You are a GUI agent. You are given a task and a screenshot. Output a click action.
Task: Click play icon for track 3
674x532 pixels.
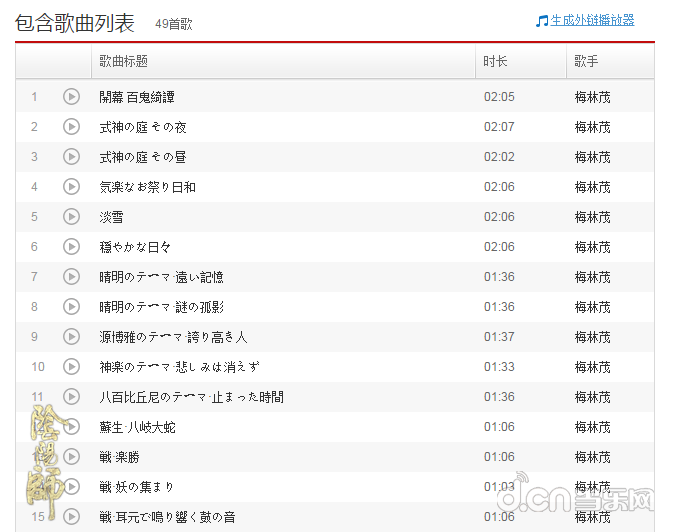point(71,157)
